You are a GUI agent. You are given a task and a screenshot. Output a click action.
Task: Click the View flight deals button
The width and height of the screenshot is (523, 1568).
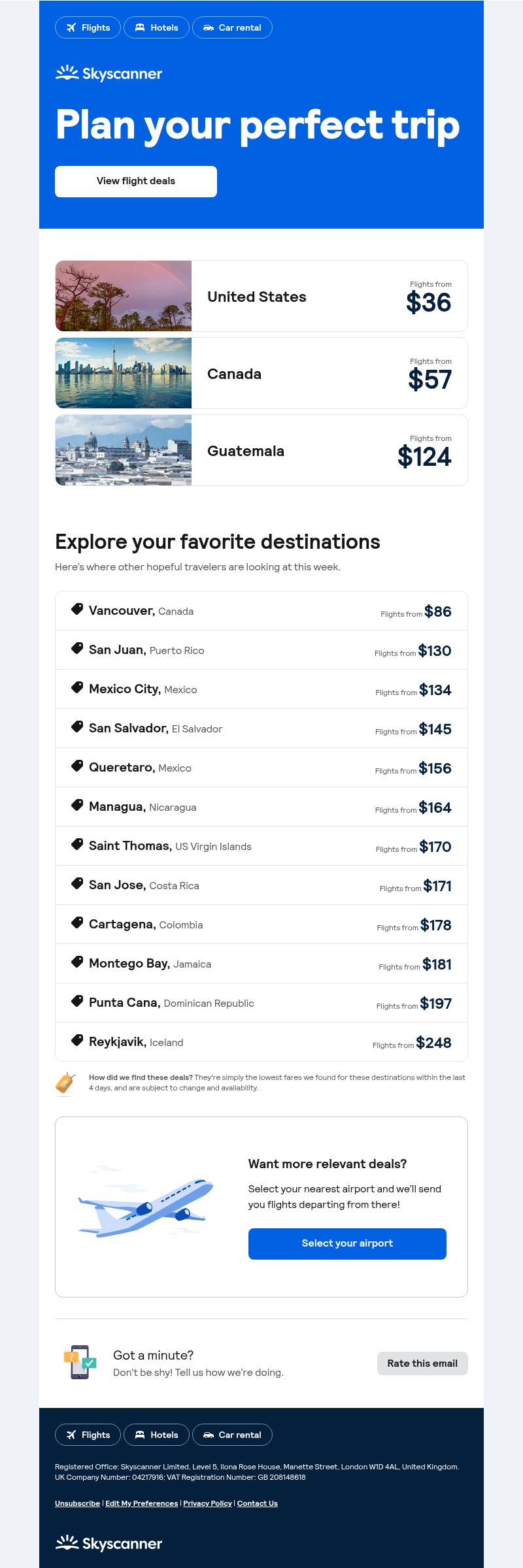click(x=136, y=181)
